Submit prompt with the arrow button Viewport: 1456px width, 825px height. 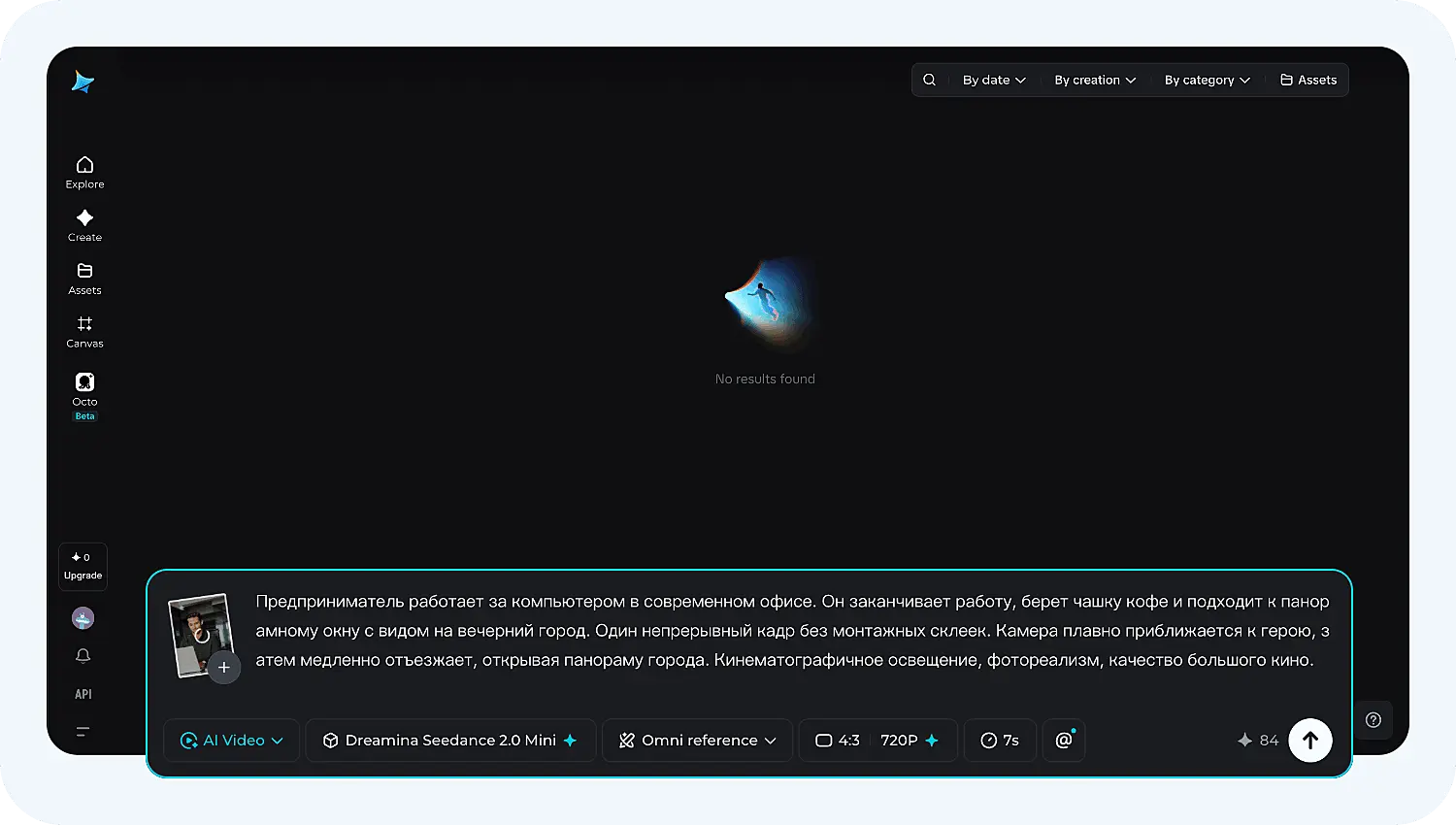tap(1309, 740)
